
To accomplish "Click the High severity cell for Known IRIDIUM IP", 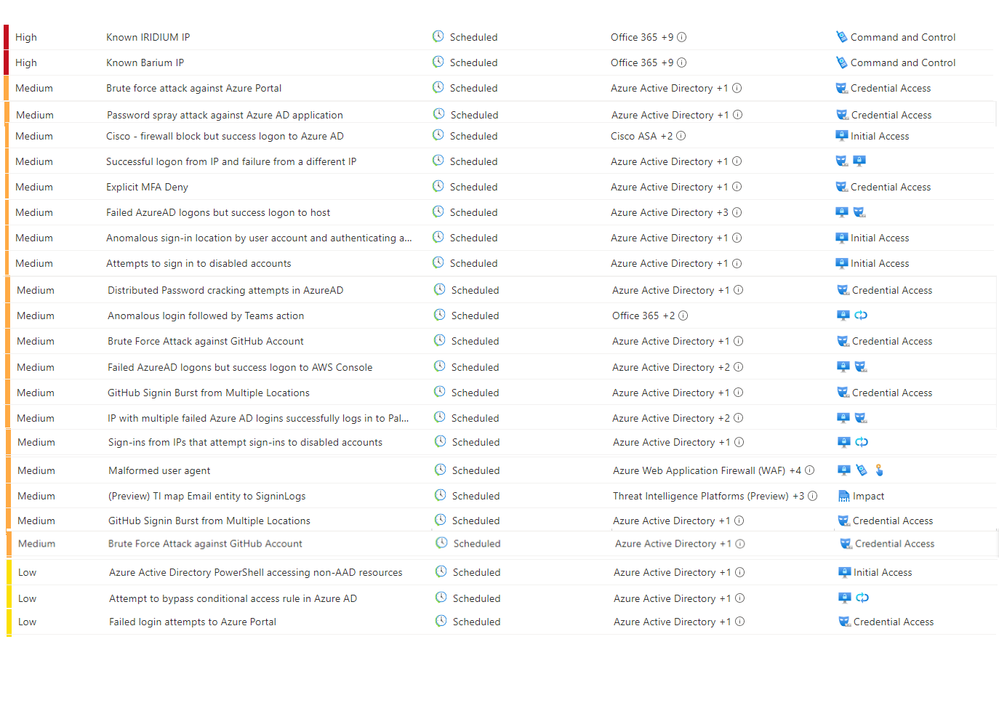I will pos(26,37).
